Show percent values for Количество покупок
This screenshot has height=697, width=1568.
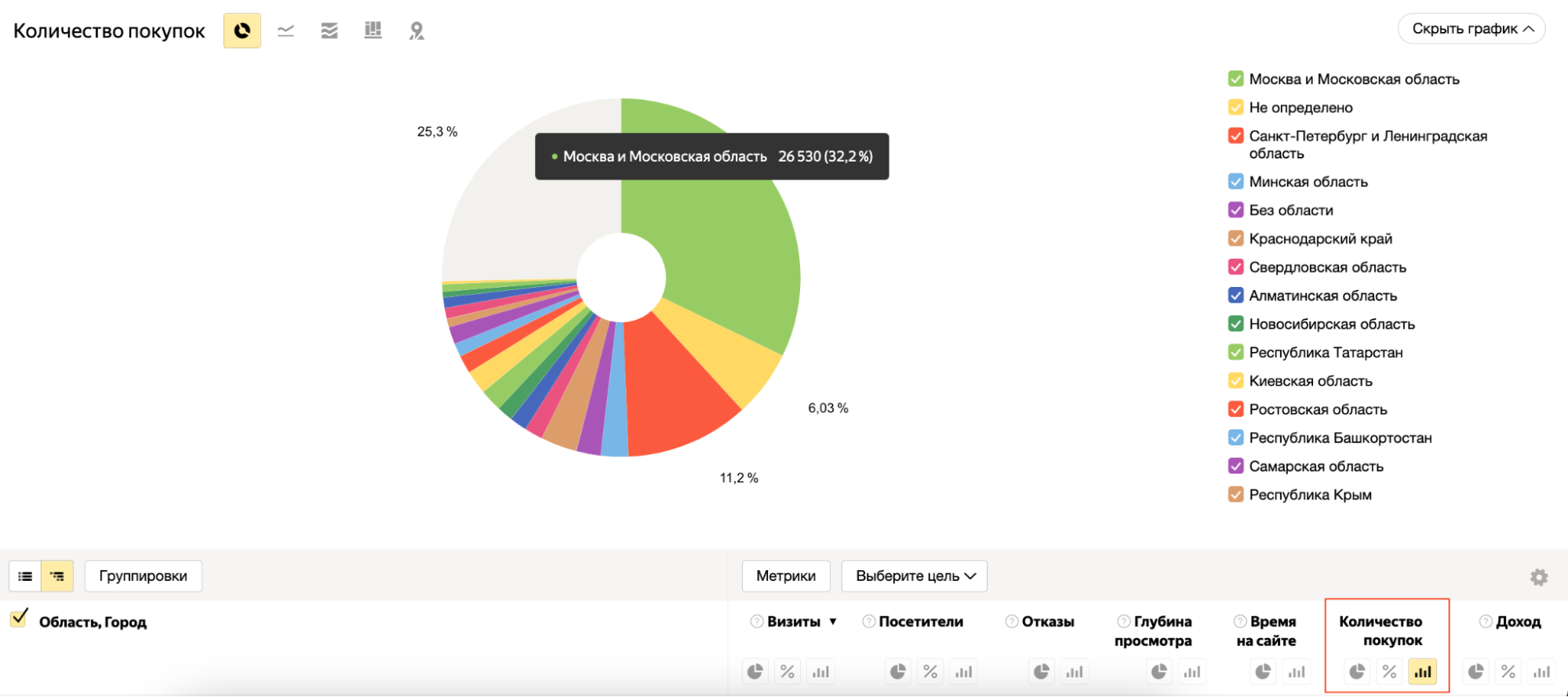(1389, 672)
